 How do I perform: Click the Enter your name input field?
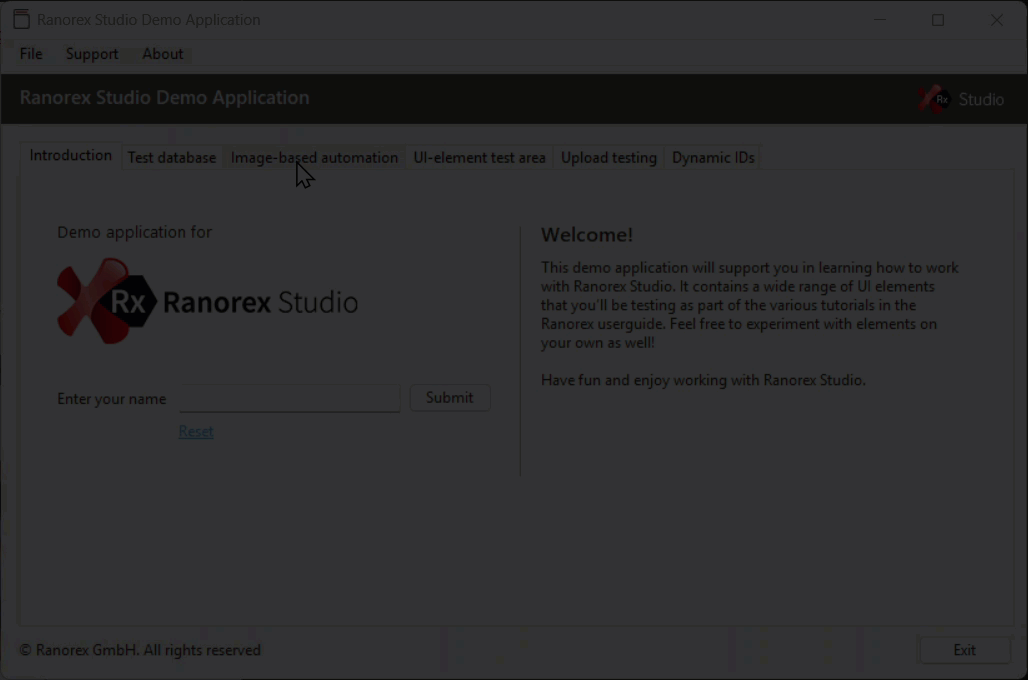click(290, 398)
